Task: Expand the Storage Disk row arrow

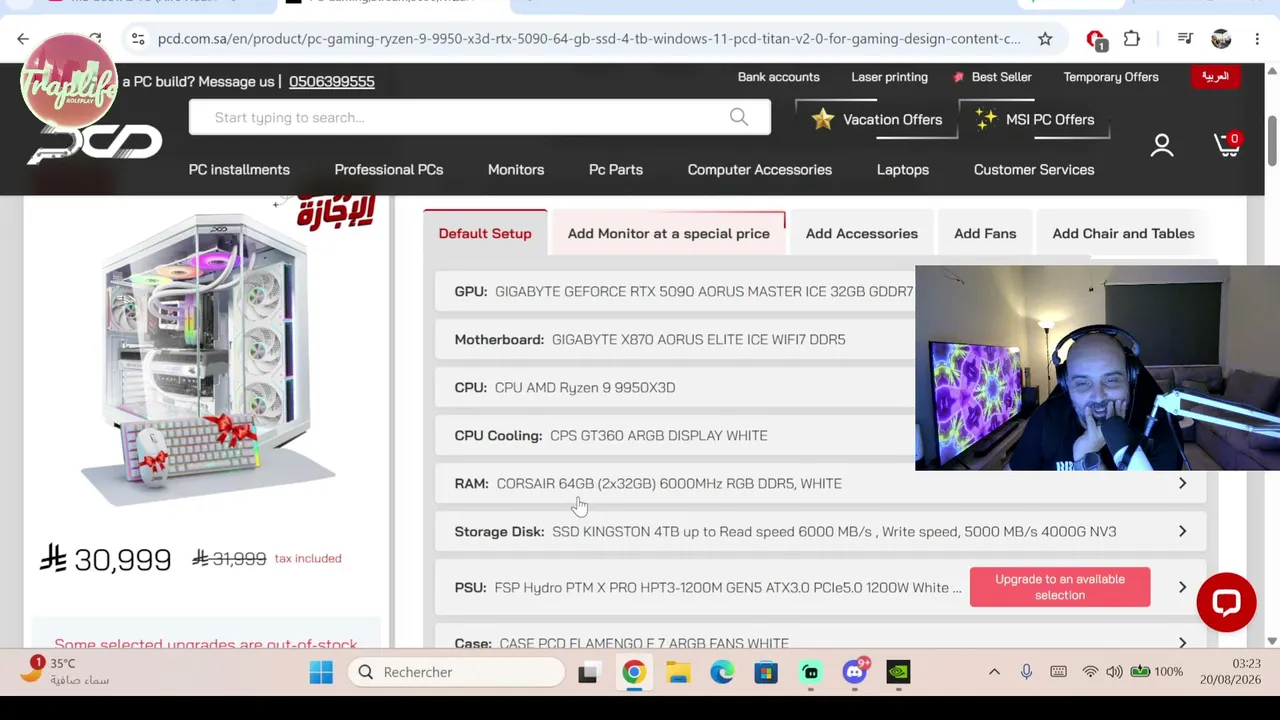Action: (x=1182, y=531)
